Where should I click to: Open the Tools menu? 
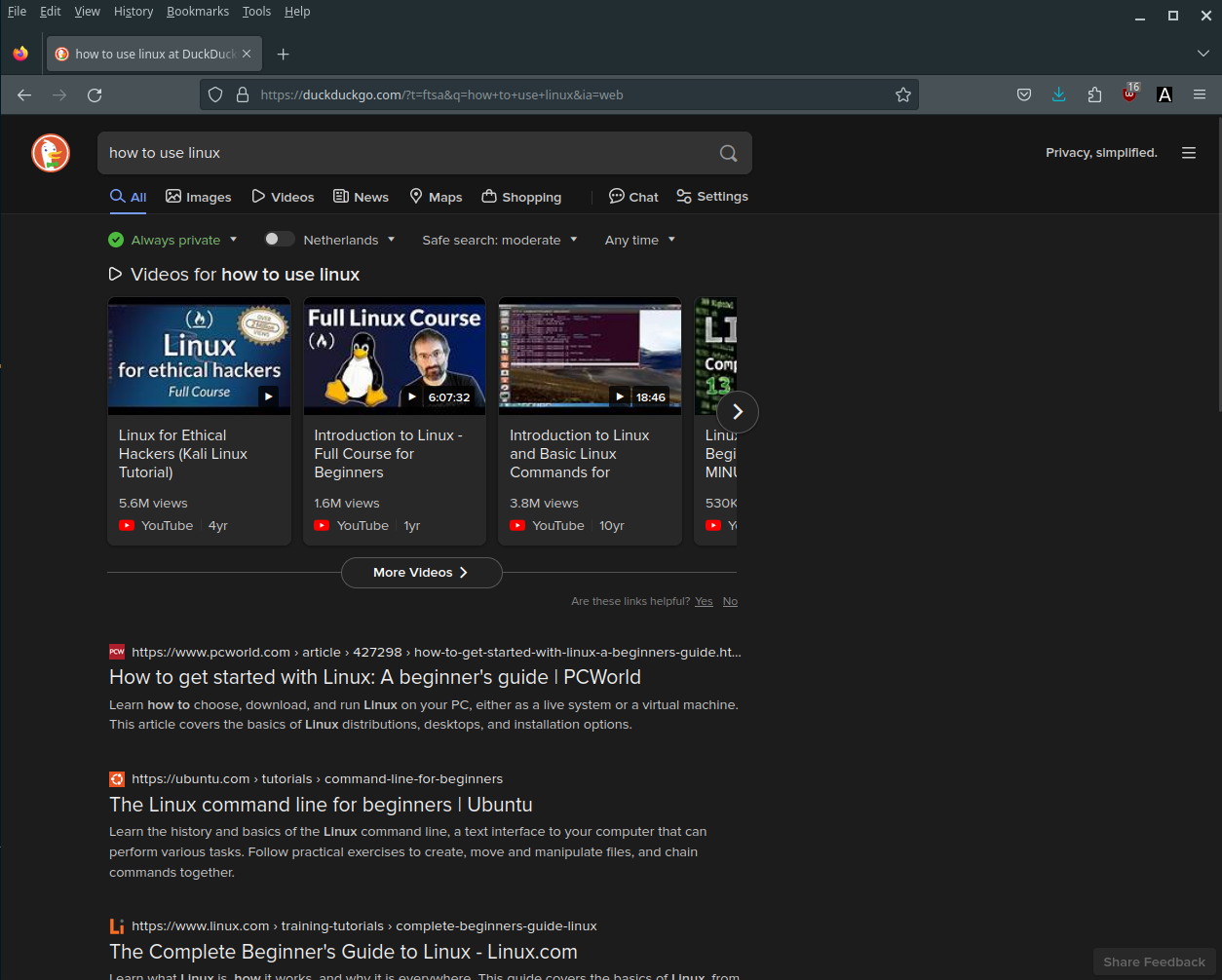point(257,12)
